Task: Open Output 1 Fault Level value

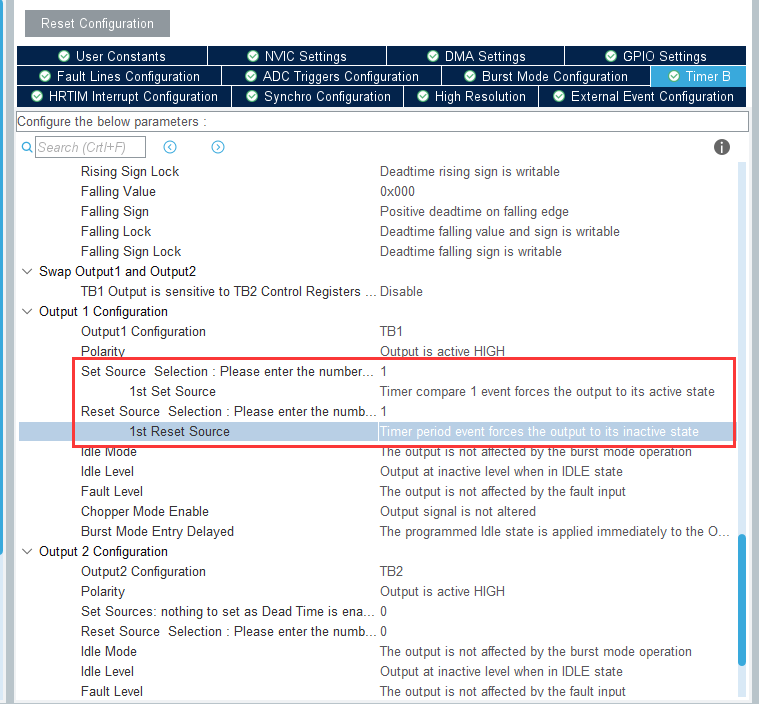Action: click(502, 491)
